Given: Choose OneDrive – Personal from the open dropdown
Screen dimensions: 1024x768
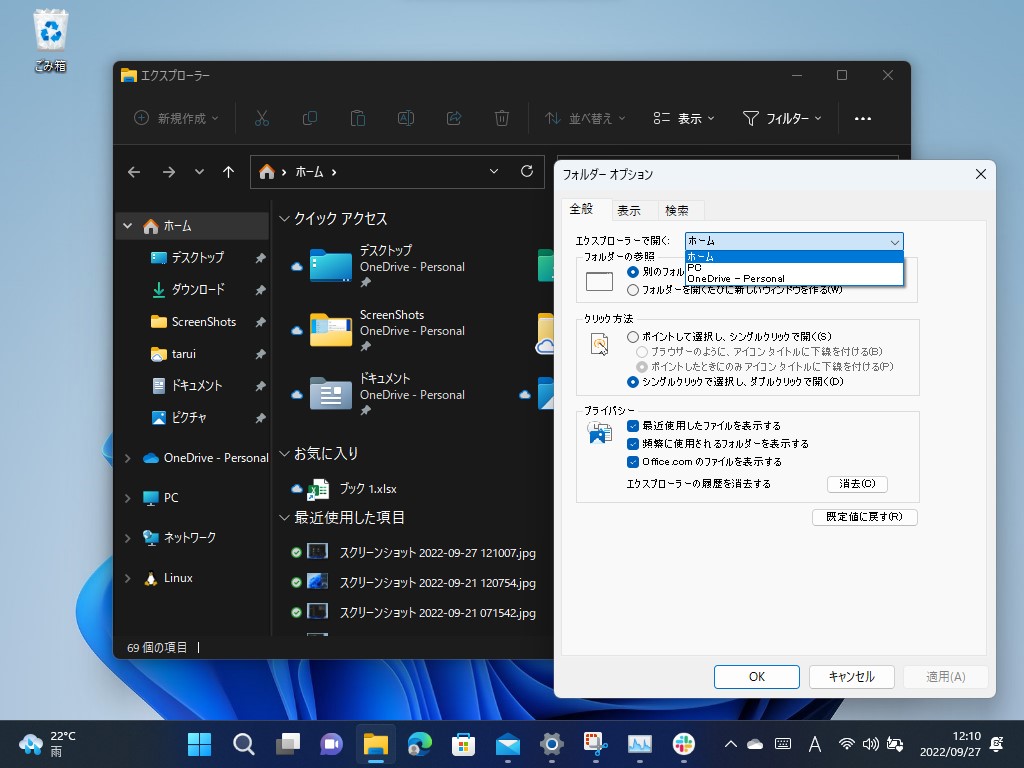Looking at the screenshot, I should pyautogui.click(x=734, y=278).
